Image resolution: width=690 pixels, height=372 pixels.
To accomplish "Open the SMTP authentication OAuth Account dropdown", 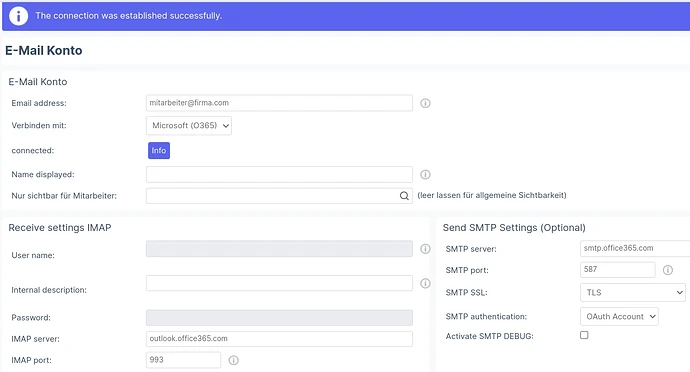I will click(x=619, y=317).
